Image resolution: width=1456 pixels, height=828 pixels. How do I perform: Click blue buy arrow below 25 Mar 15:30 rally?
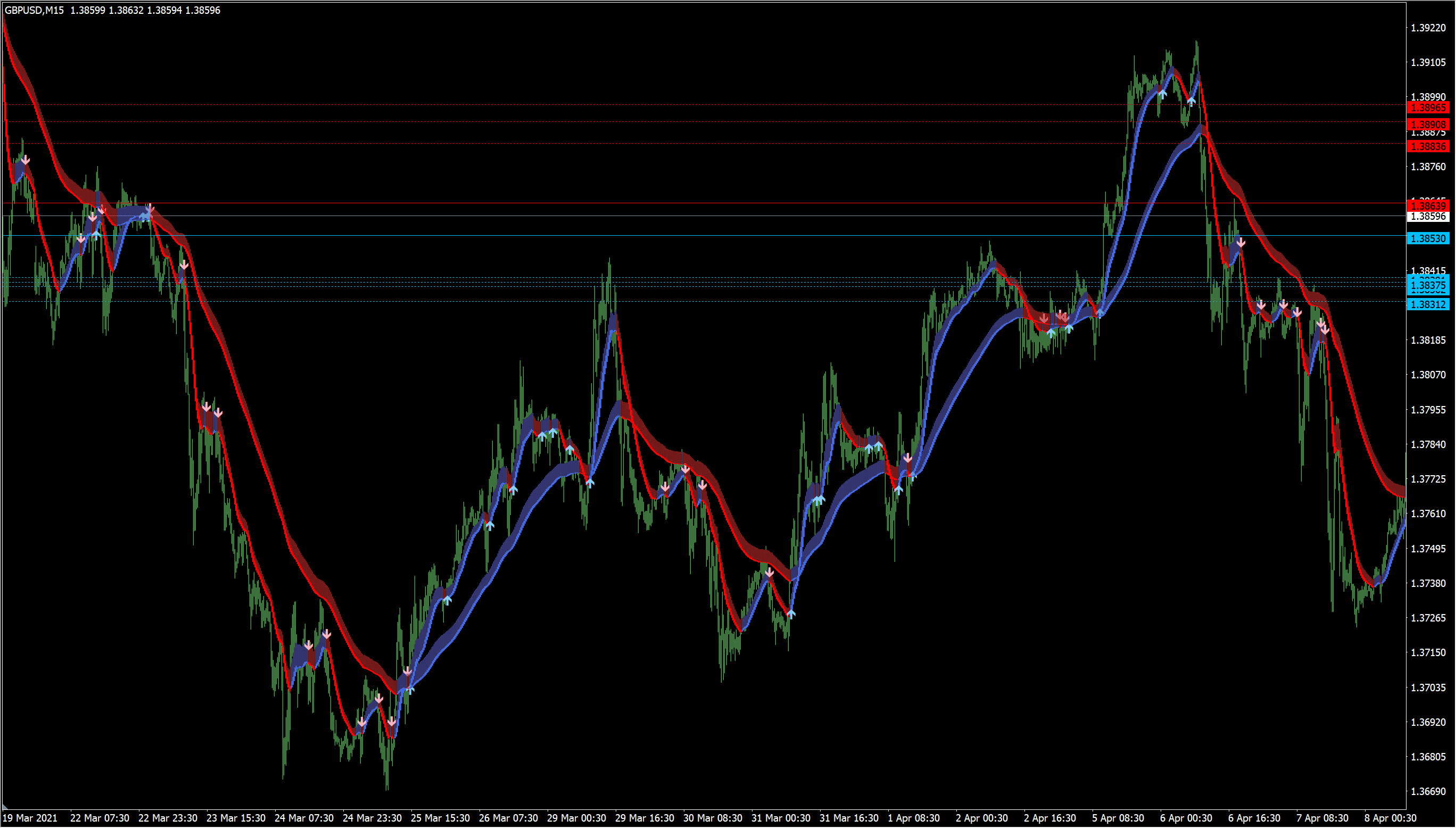pyautogui.click(x=448, y=600)
